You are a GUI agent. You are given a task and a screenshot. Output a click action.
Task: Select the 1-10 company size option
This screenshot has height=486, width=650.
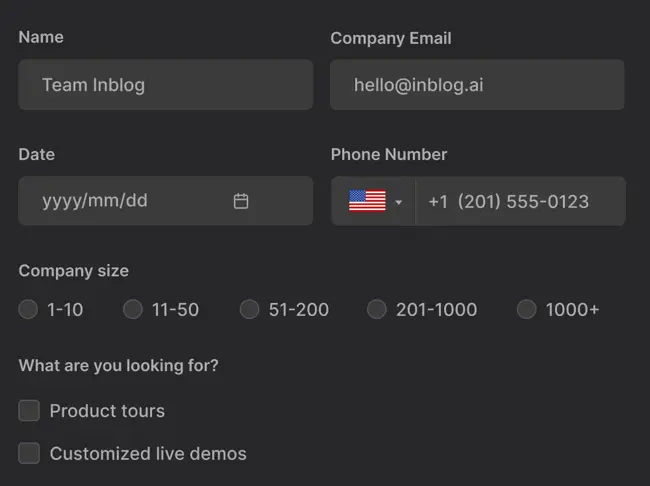[x=28, y=310]
